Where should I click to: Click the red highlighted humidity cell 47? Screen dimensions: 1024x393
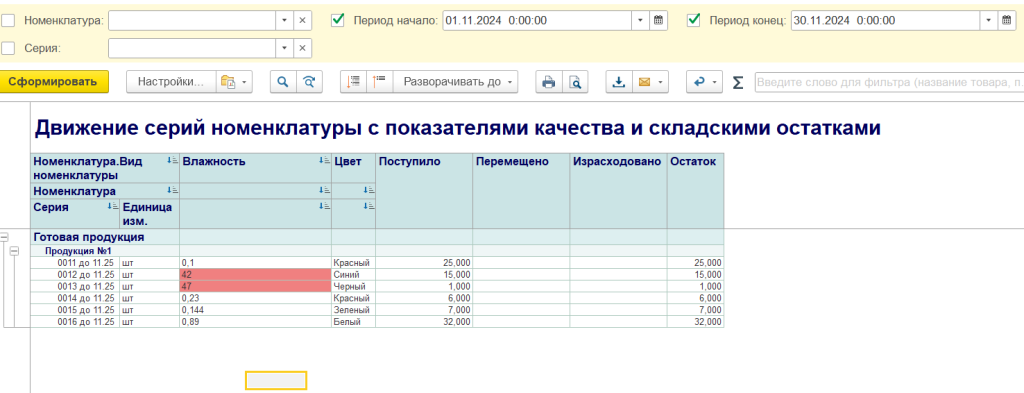[x=255, y=286]
